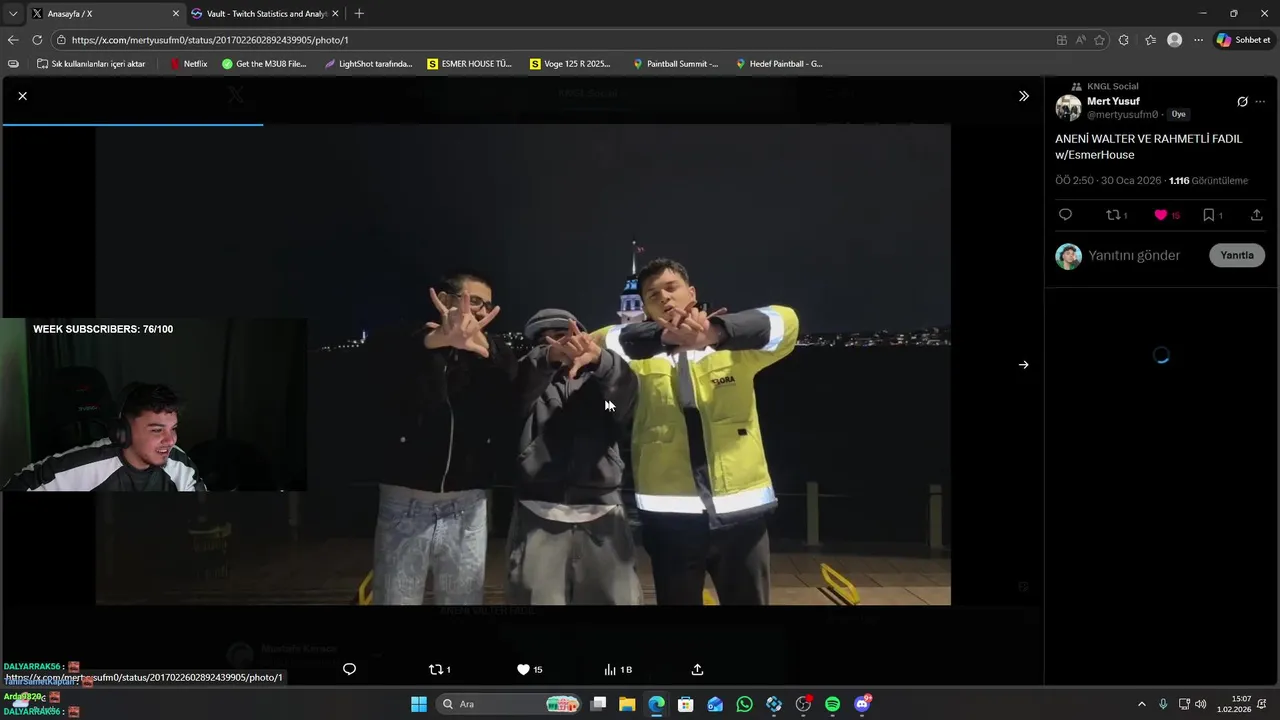1280x720 pixels.
Task: Click the @mertyusufm0 handle
Action: point(1122,115)
